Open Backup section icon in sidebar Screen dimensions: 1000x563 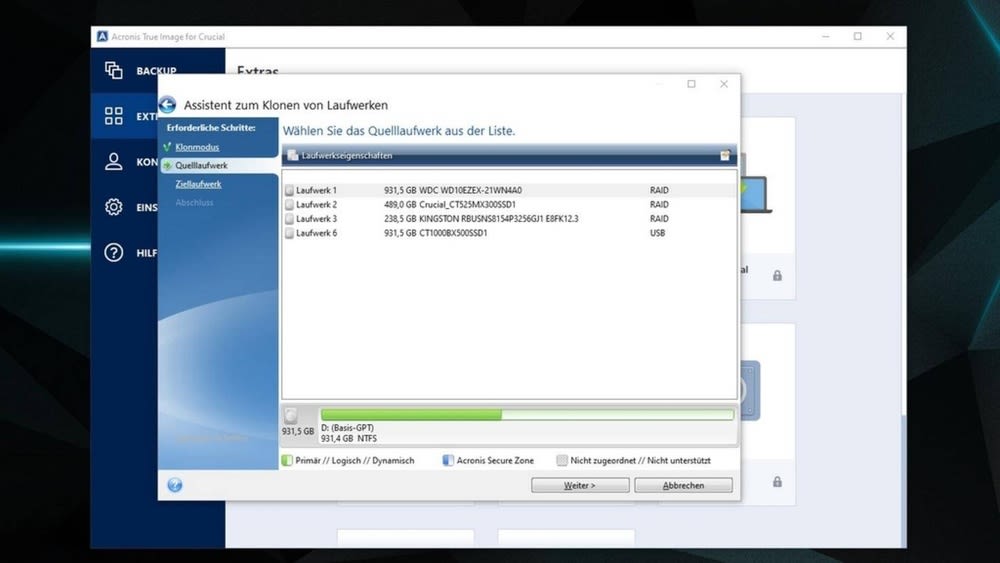(x=114, y=70)
